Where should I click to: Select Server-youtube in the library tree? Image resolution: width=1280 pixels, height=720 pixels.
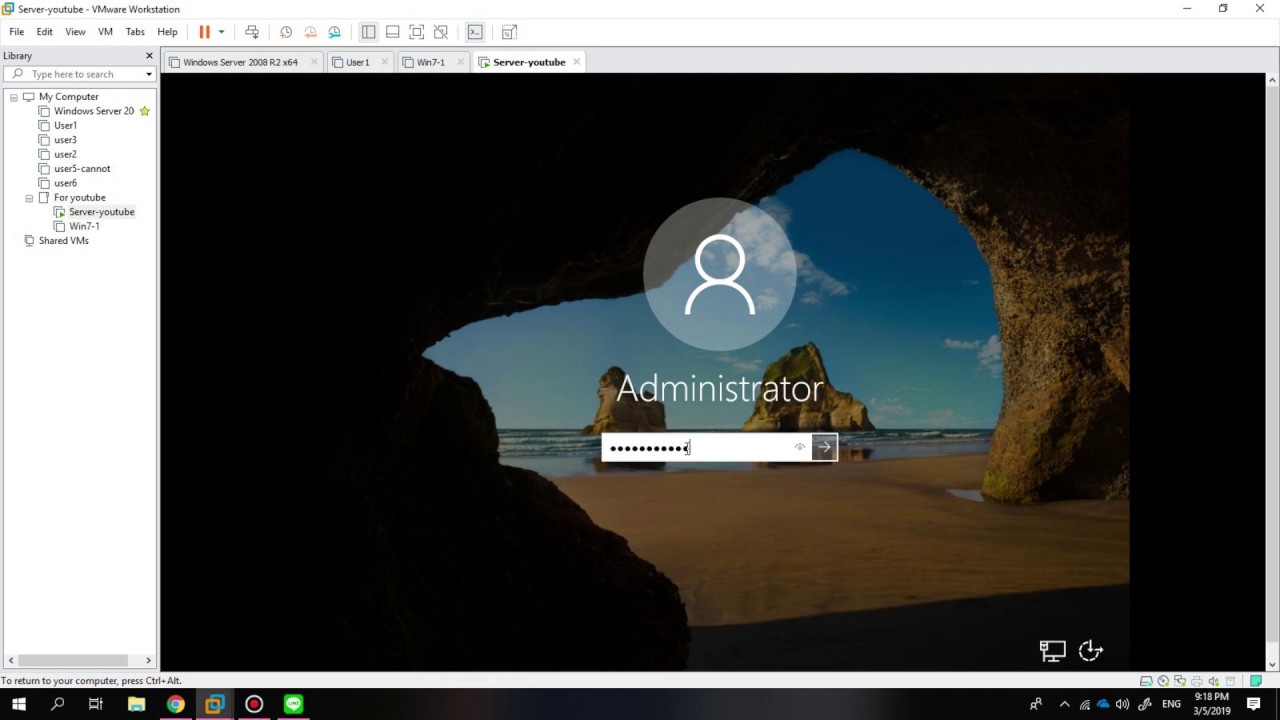point(101,212)
